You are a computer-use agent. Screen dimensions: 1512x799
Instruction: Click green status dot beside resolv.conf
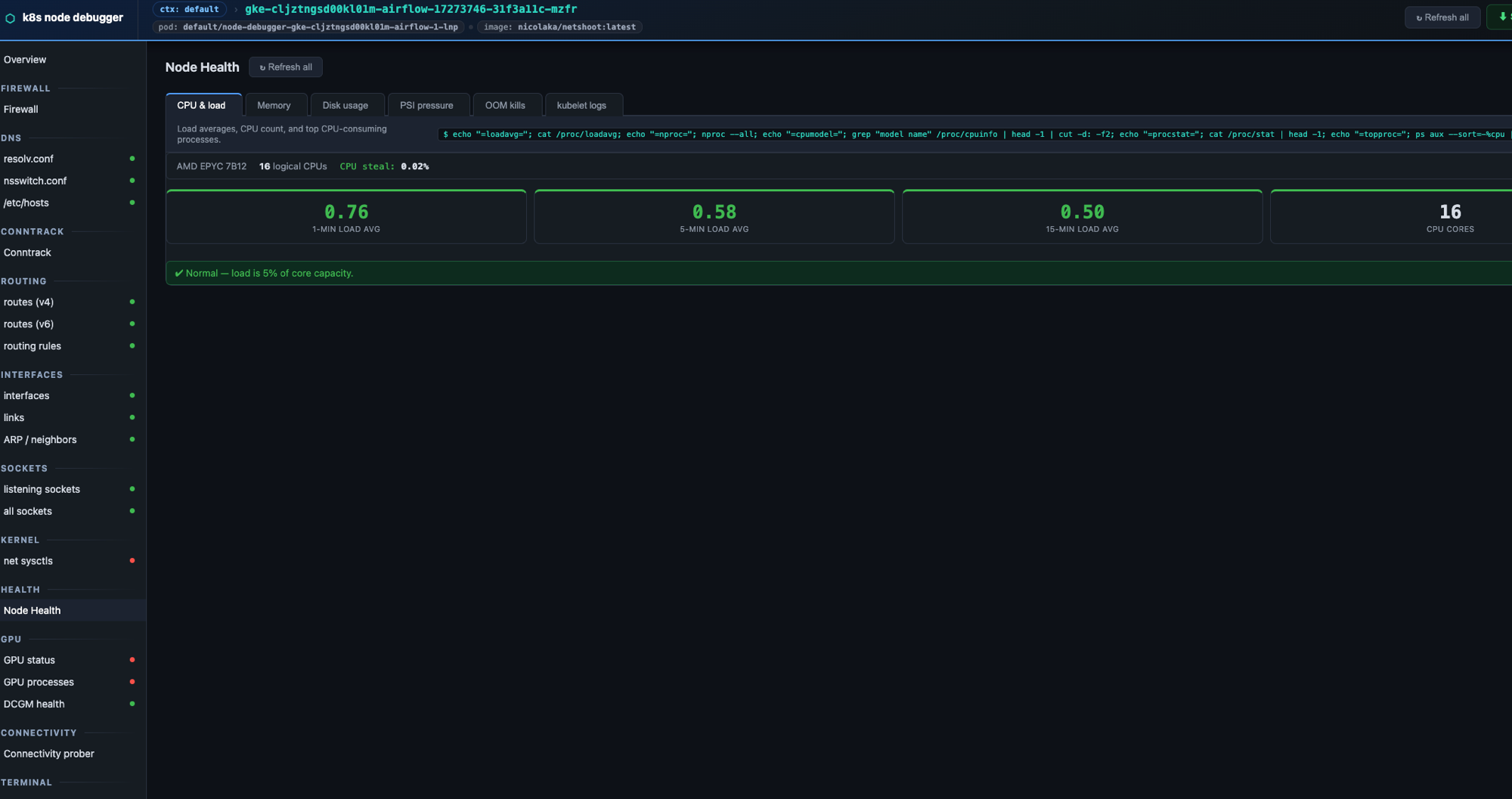(x=132, y=159)
